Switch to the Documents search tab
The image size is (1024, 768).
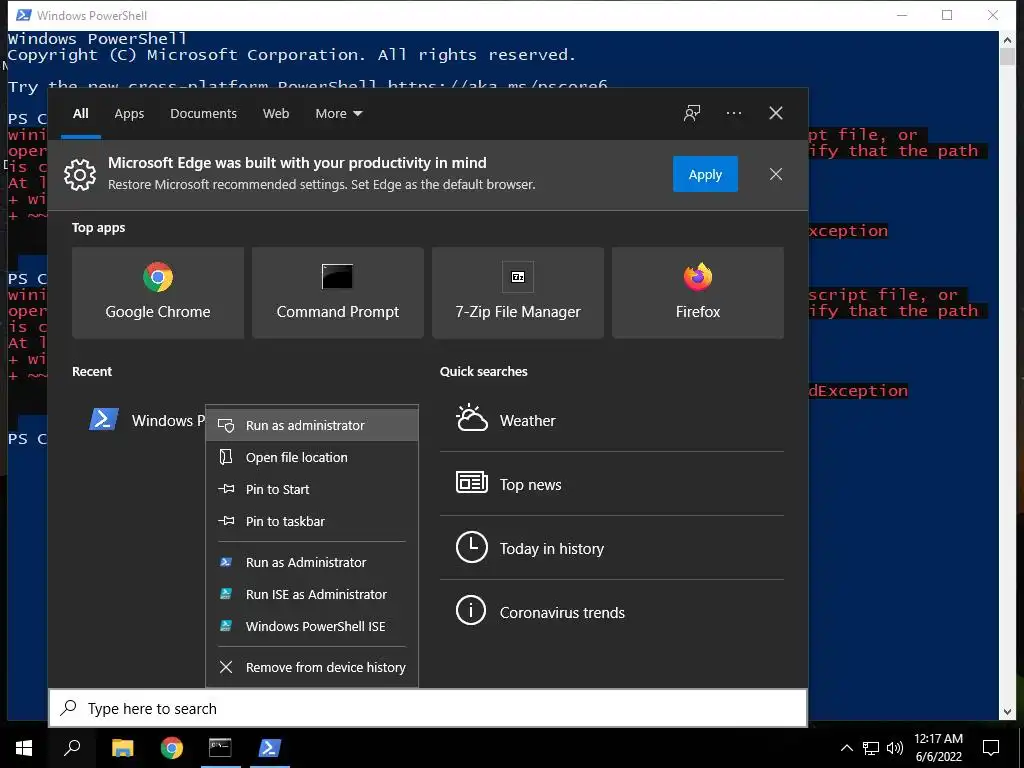pyautogui.click(x=204, y=114)
